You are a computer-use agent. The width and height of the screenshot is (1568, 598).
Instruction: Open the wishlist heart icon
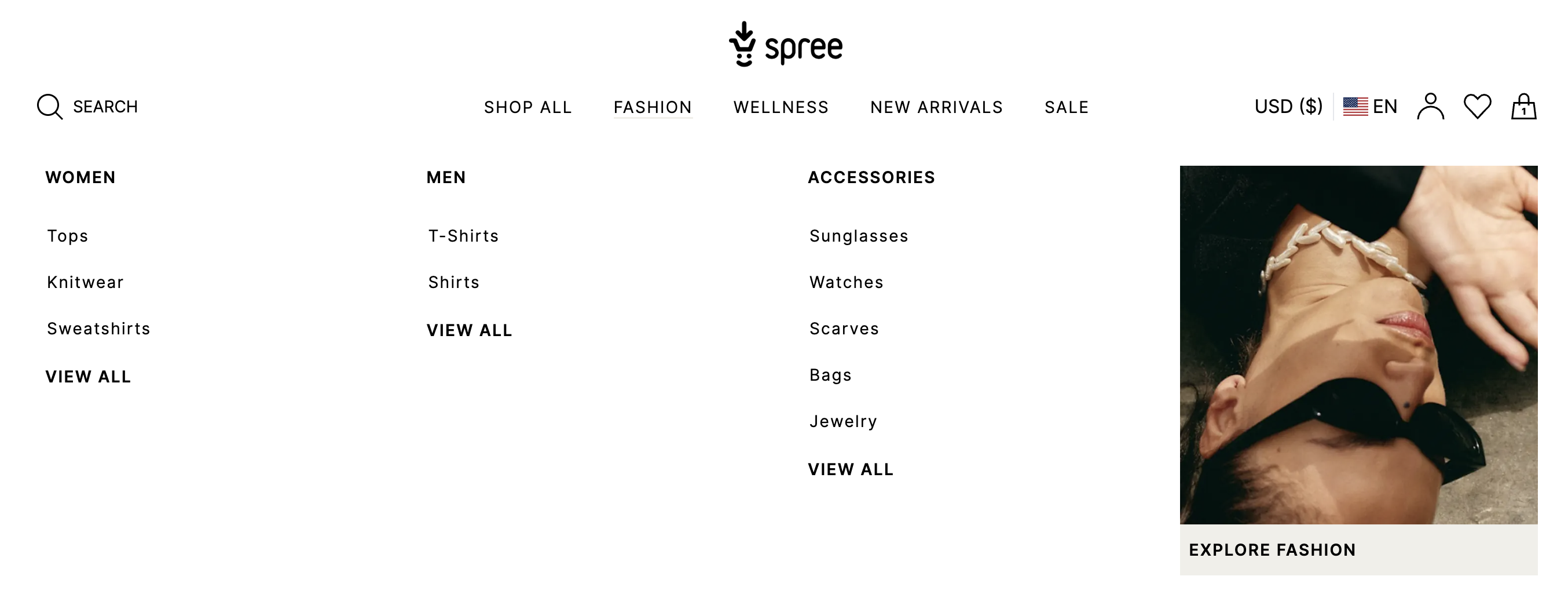coord(1477,107)
